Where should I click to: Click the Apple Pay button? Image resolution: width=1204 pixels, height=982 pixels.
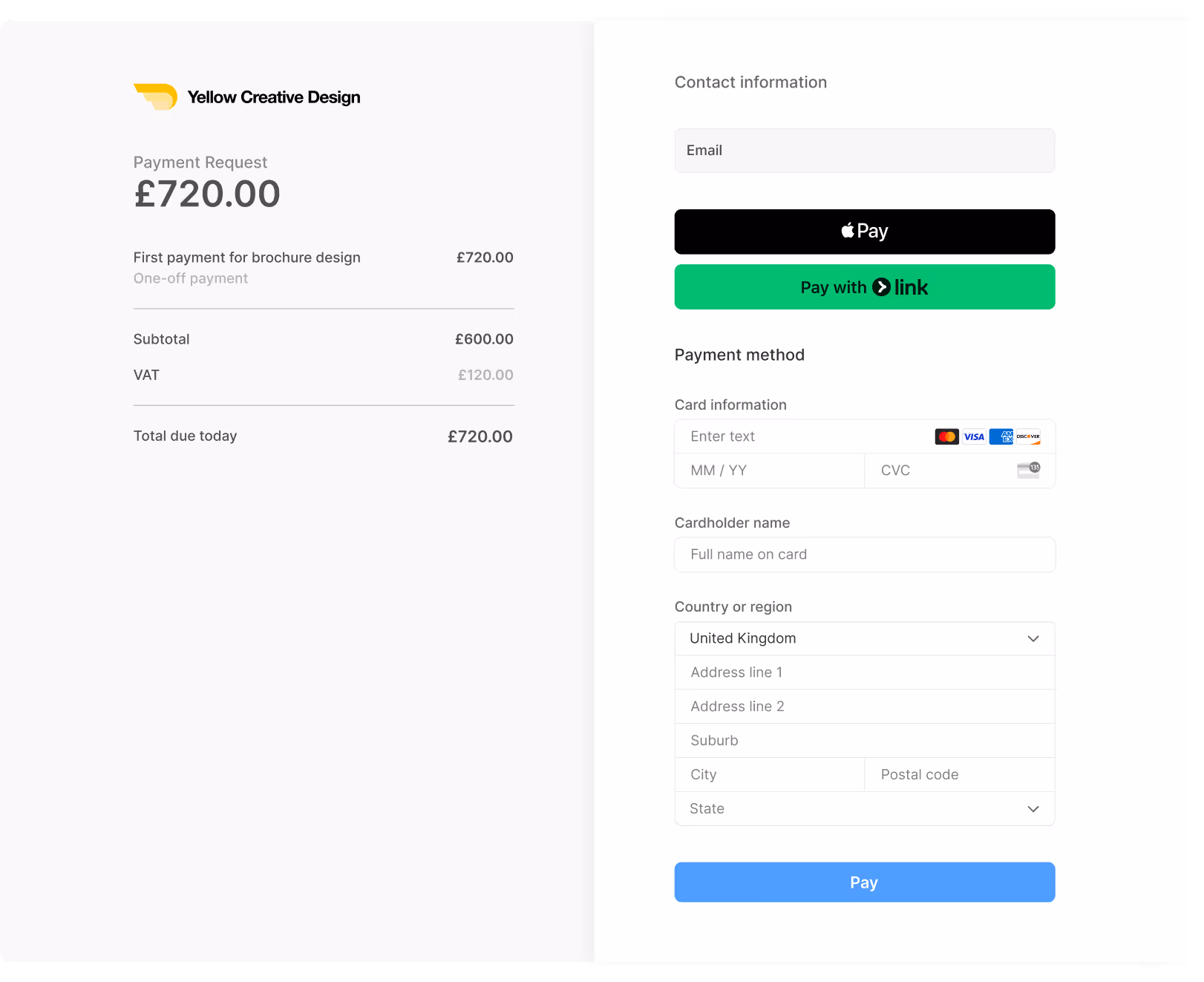click(864, 231)
